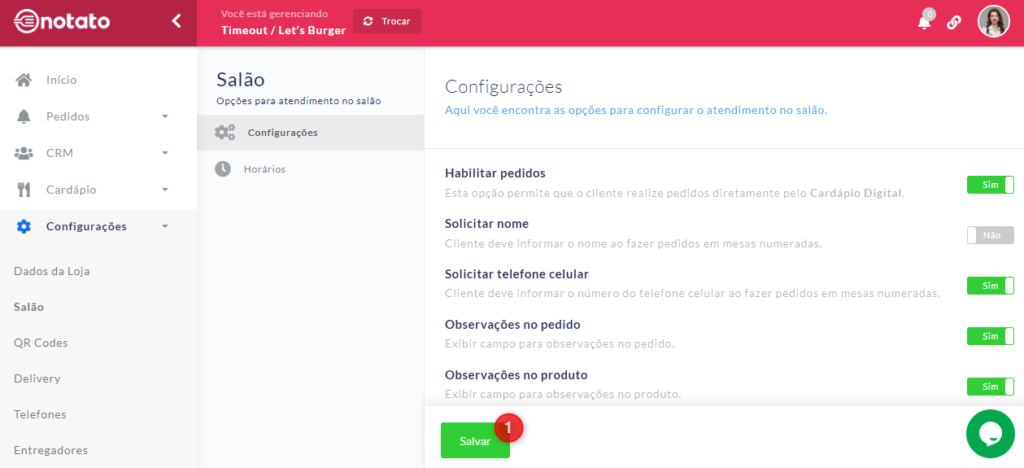
Task: Enable the Solicitar nome switch
Action: pos(989,235)
